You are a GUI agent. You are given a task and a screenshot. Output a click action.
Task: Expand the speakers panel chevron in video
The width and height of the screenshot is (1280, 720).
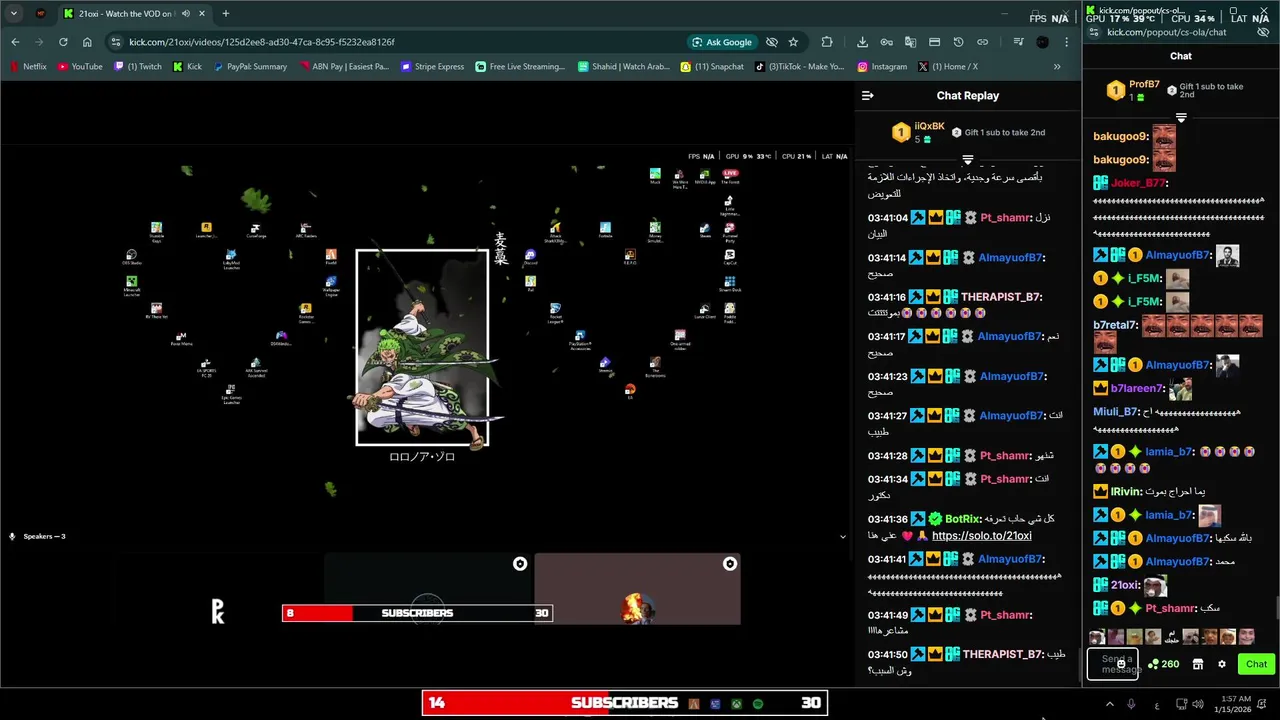click(x=842, y=537)
